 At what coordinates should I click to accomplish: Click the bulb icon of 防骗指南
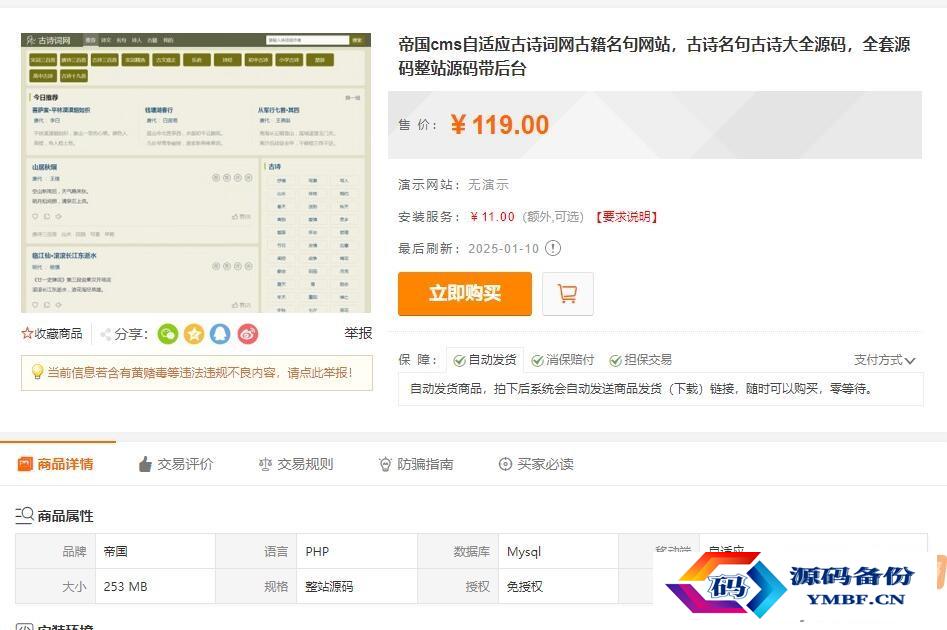pyautogui.click(x=385, y=464)
